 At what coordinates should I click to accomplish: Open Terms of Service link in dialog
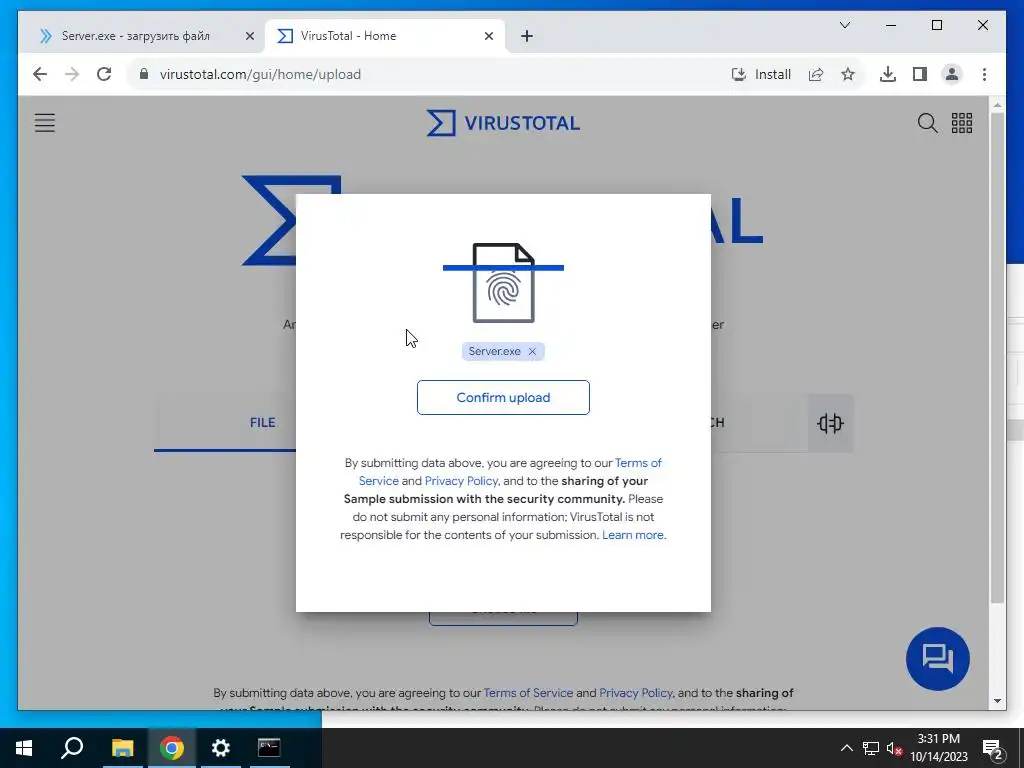coord(510,472)
